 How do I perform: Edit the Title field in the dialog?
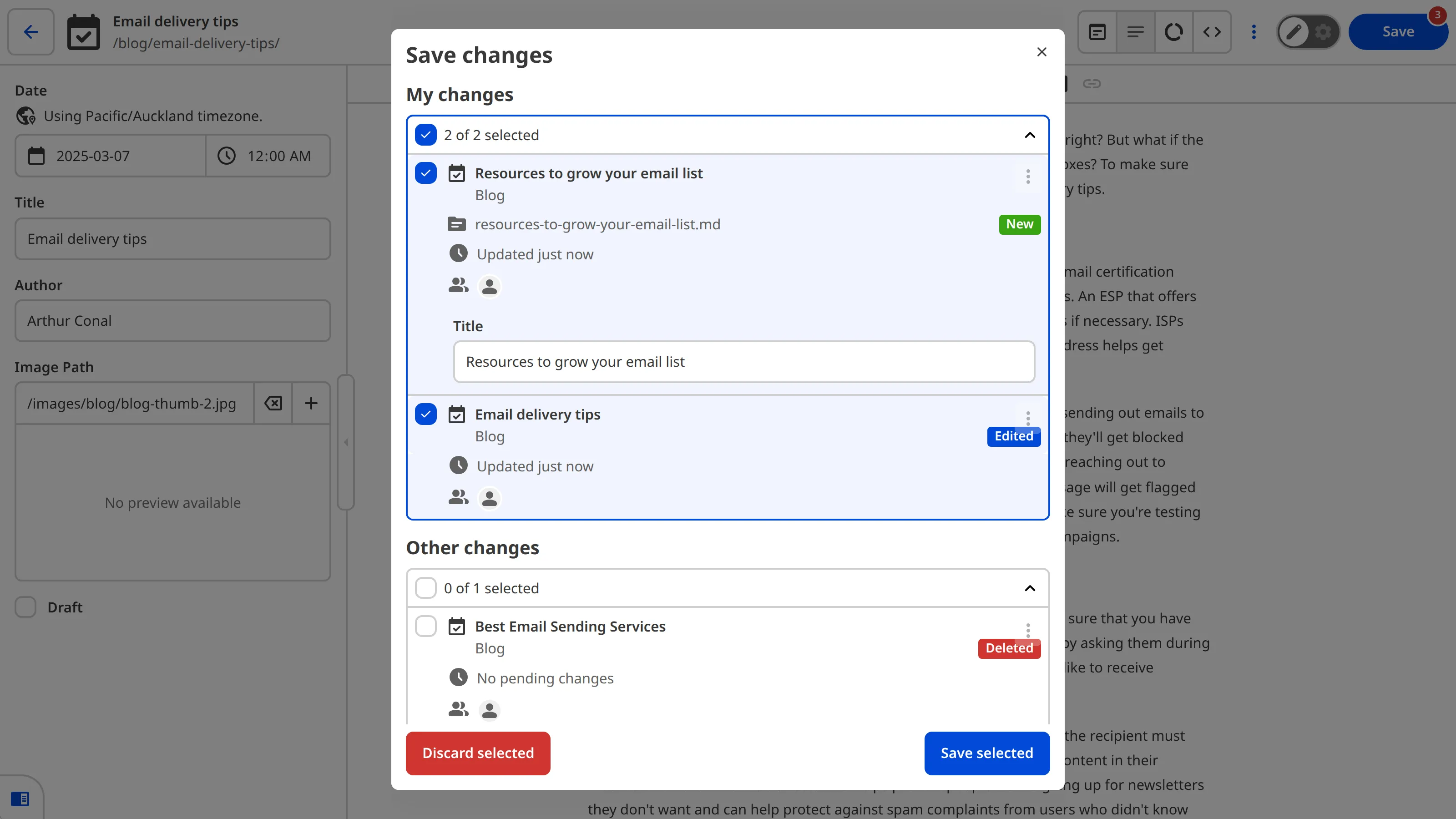[744, 362]
